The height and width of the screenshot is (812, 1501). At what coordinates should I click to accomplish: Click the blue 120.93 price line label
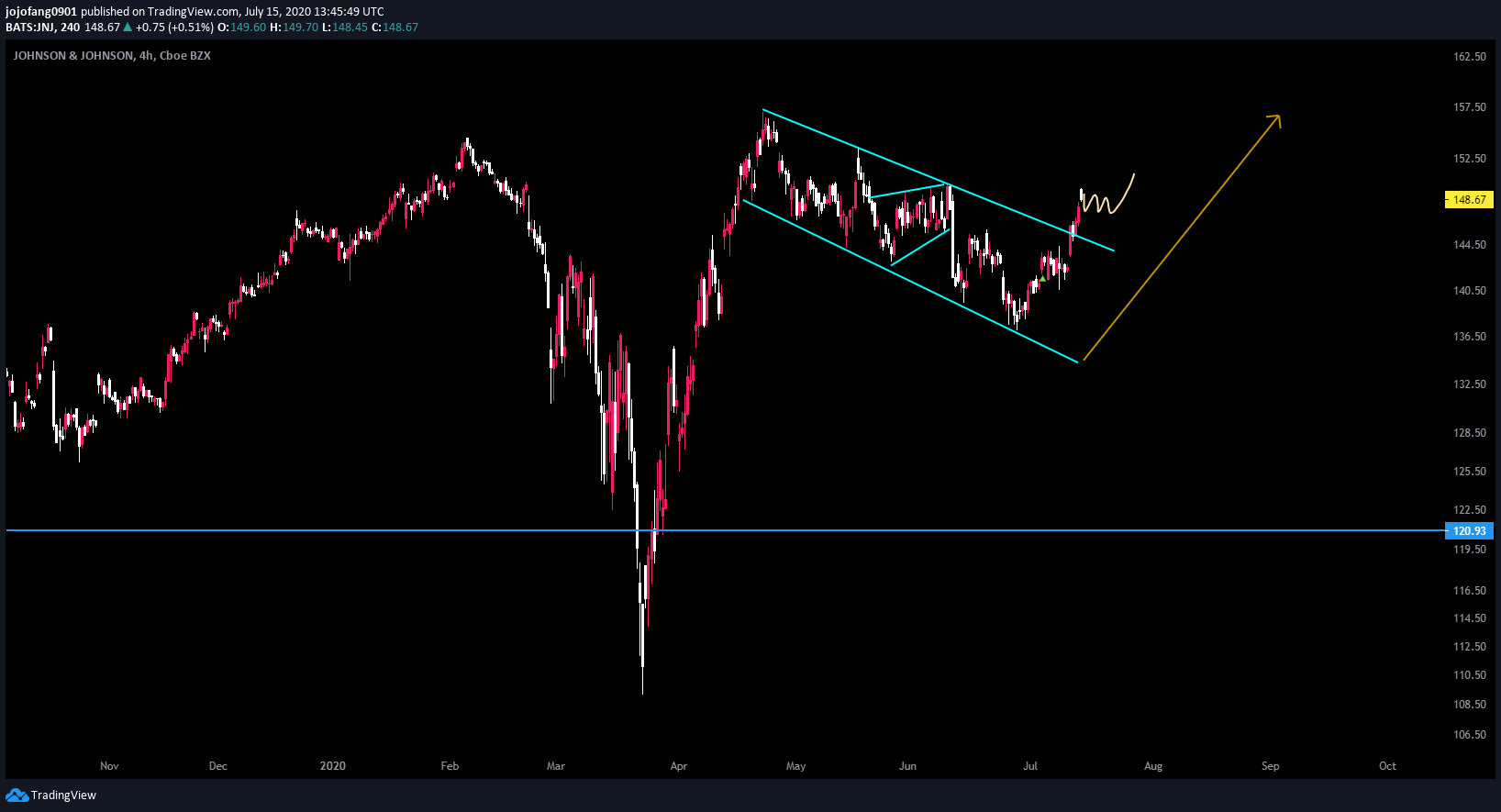(x=1469, y=530)
